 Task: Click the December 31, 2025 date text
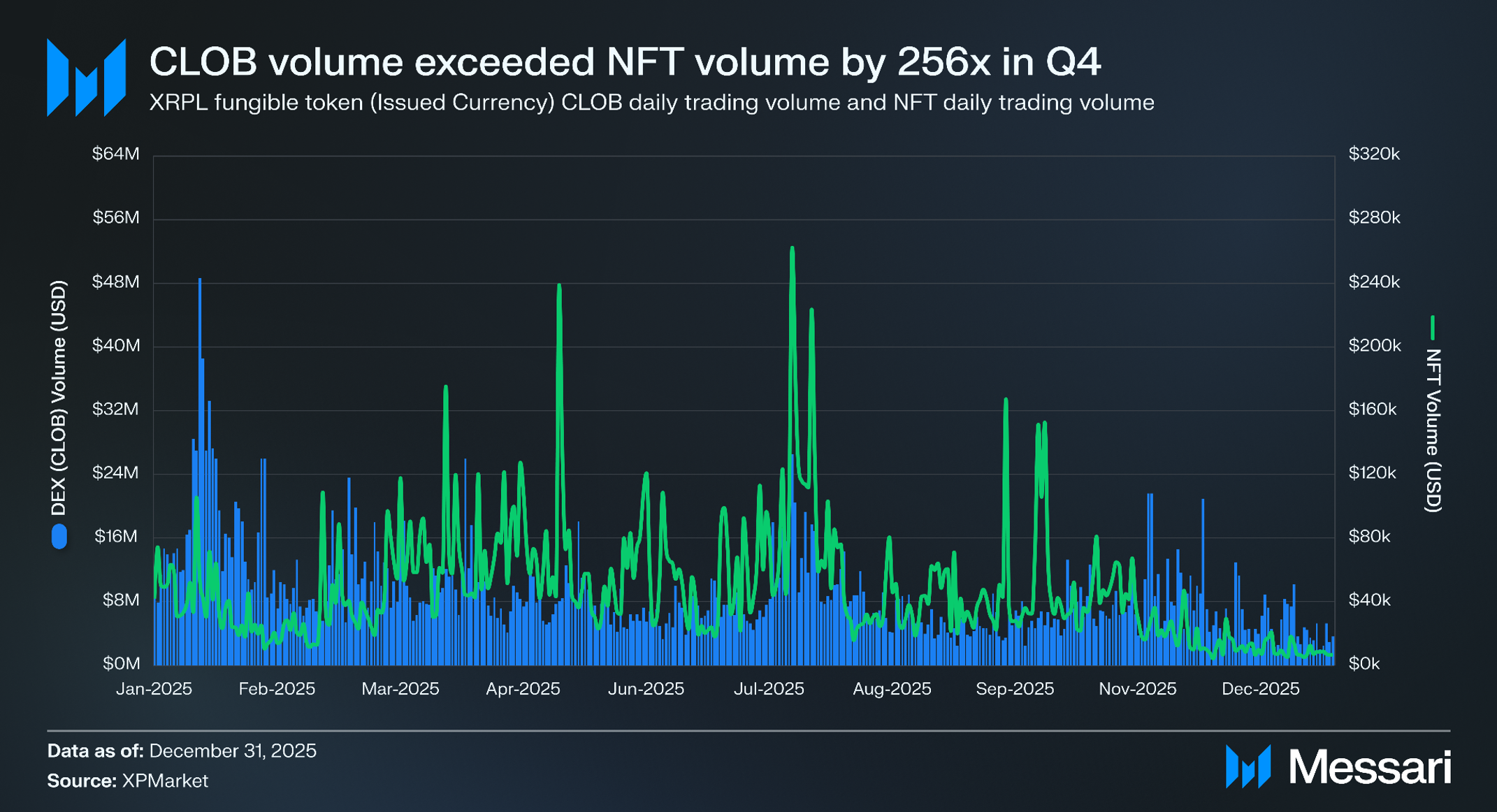point(233,751)
